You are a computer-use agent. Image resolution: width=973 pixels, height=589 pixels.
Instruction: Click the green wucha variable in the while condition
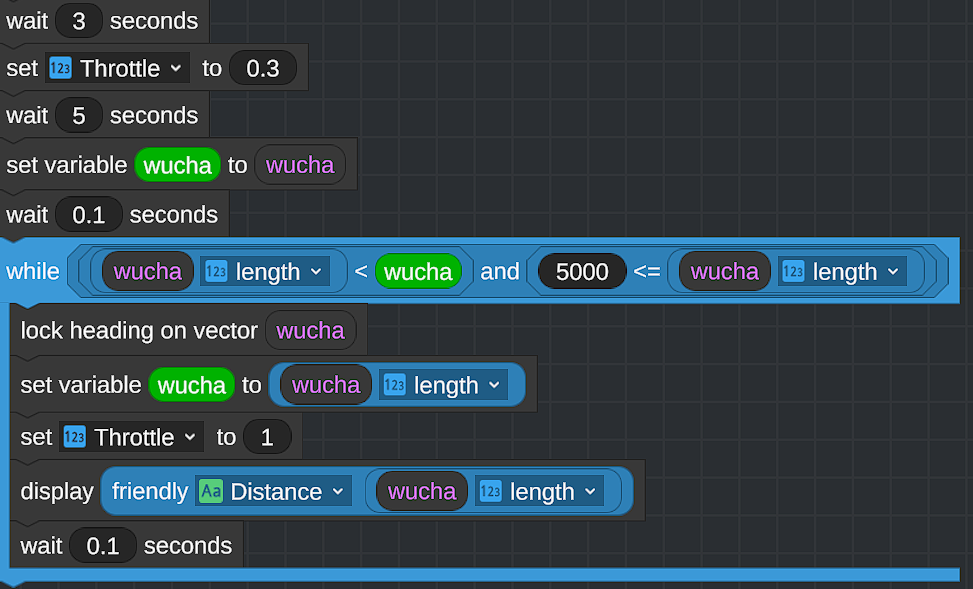tap(418, 272)
